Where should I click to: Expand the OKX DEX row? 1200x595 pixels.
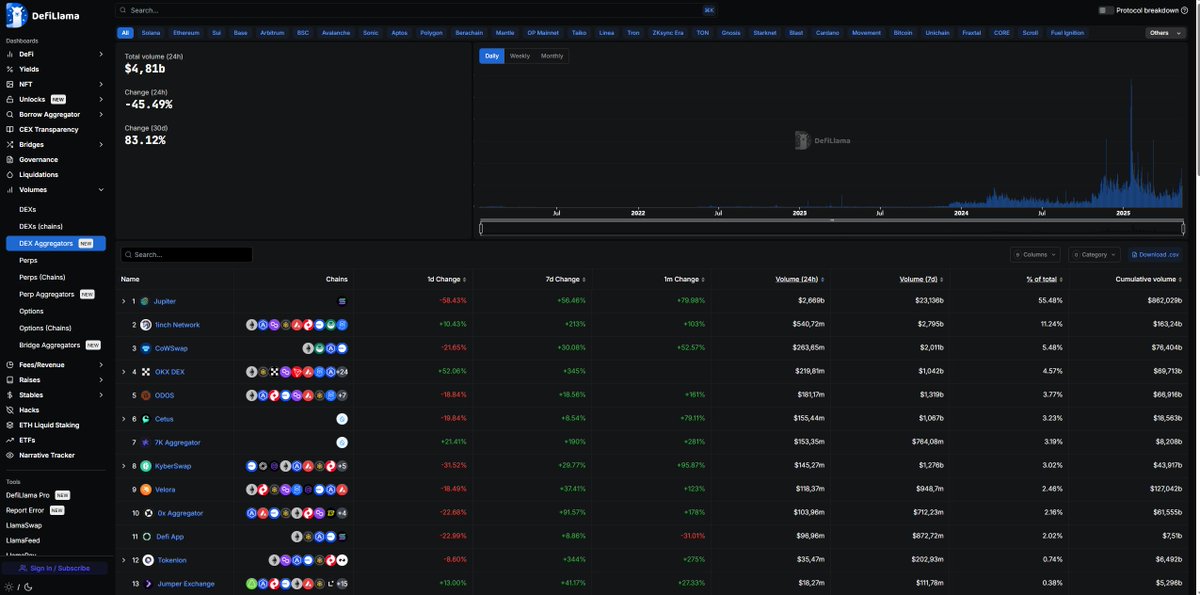point(124,372)
